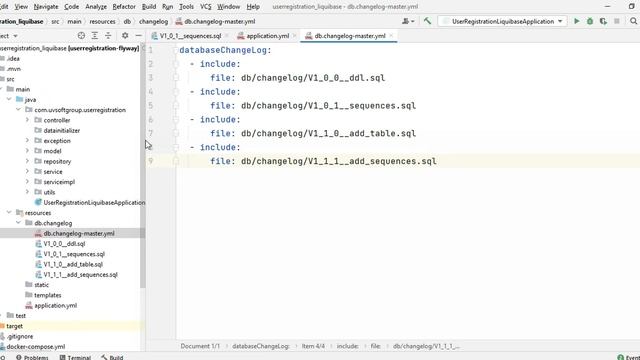This screenshot has height=360, width=640.
Task: Open the Event Log
Action: pos(629,357)
